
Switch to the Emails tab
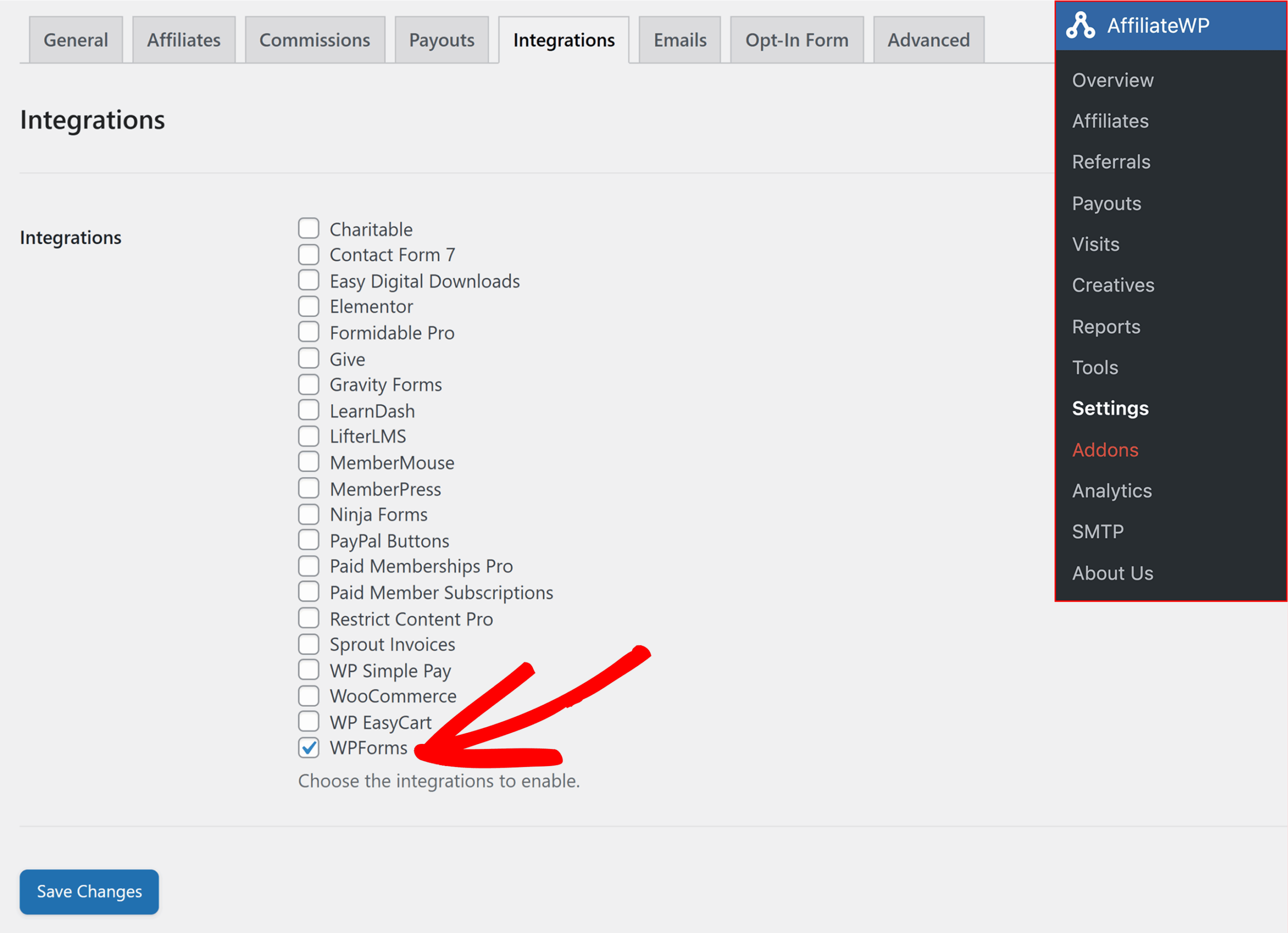(x=679, y=40)
